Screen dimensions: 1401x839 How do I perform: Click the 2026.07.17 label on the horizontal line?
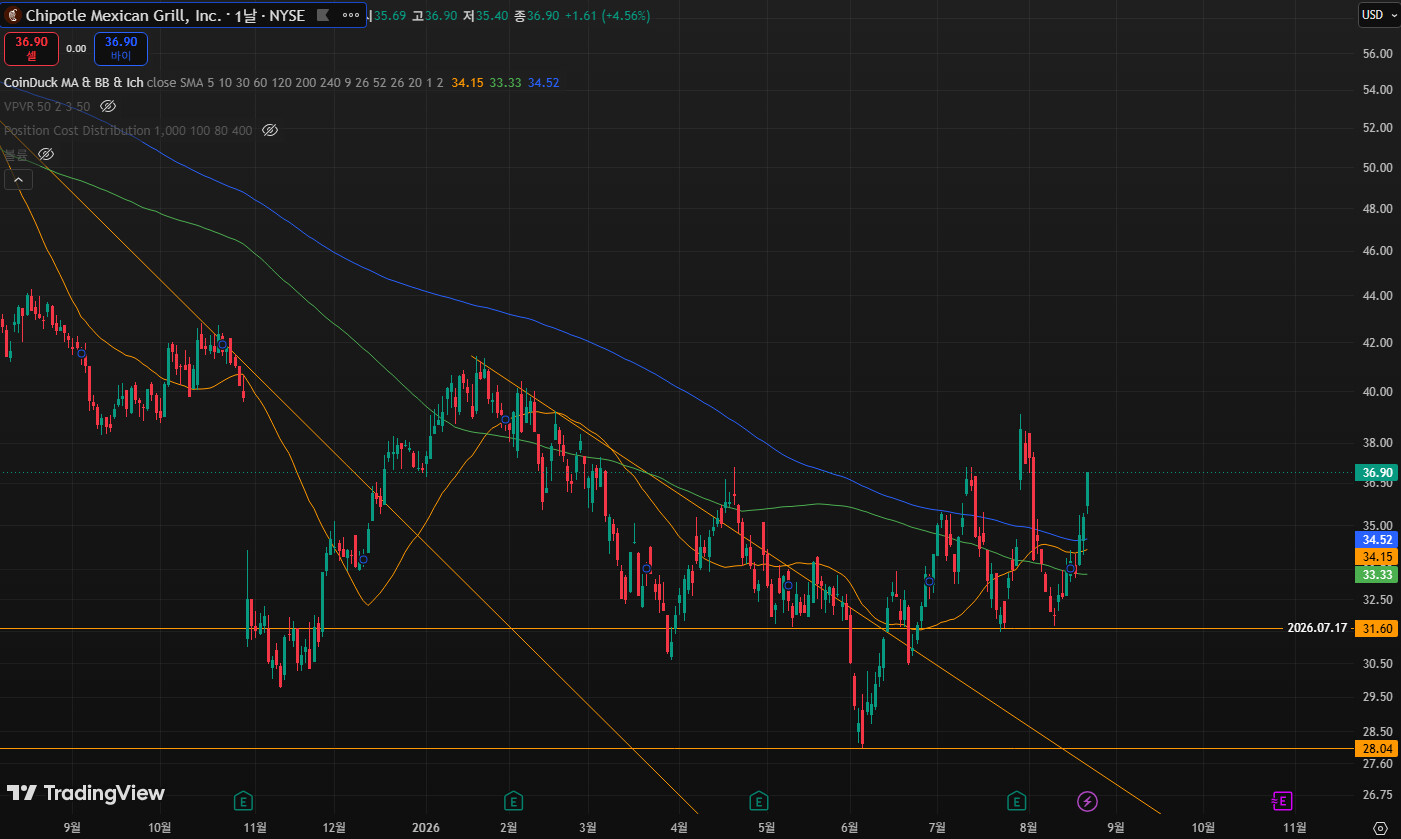1317,628
